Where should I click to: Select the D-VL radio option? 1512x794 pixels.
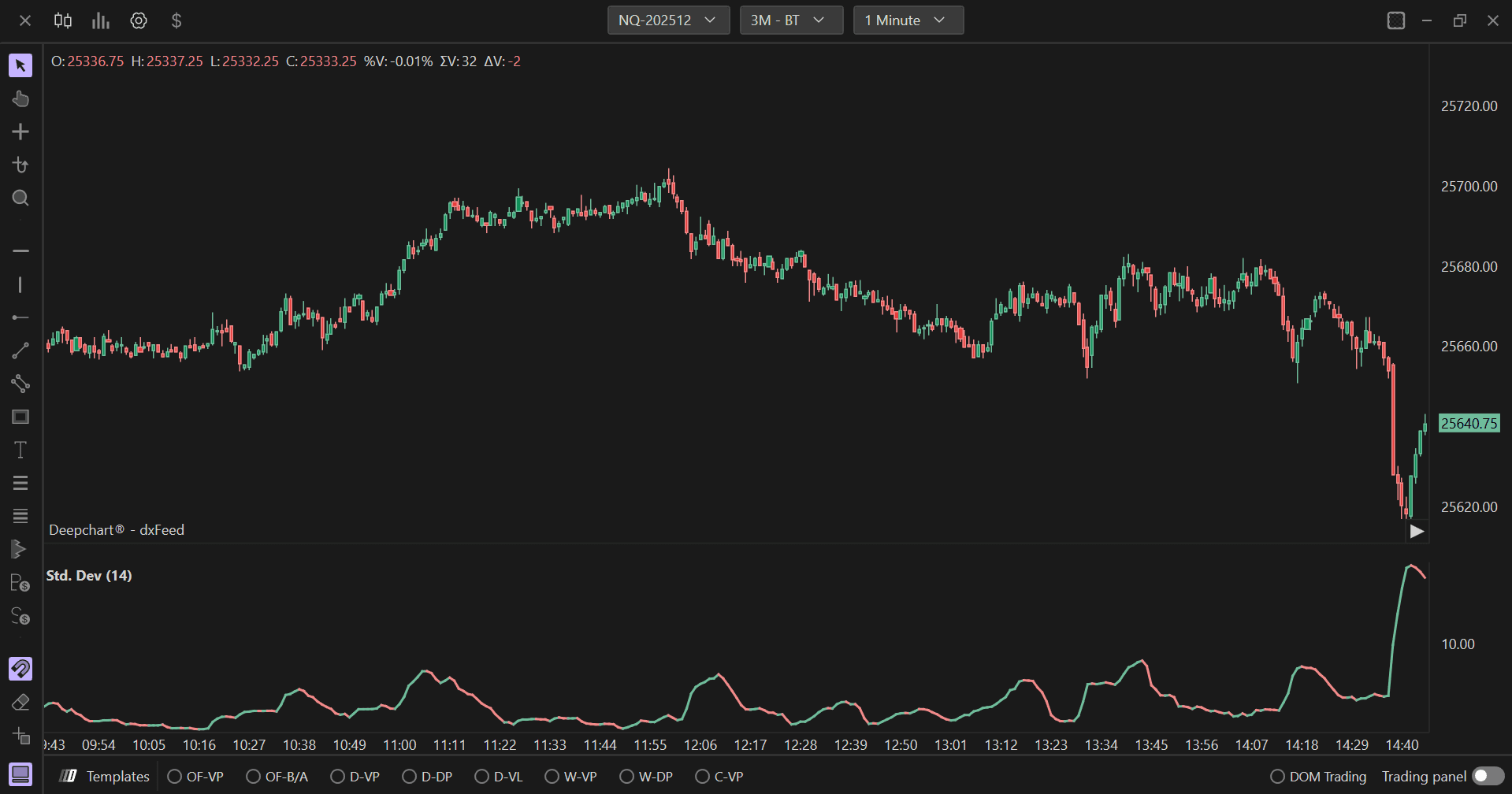pos(499,777)
